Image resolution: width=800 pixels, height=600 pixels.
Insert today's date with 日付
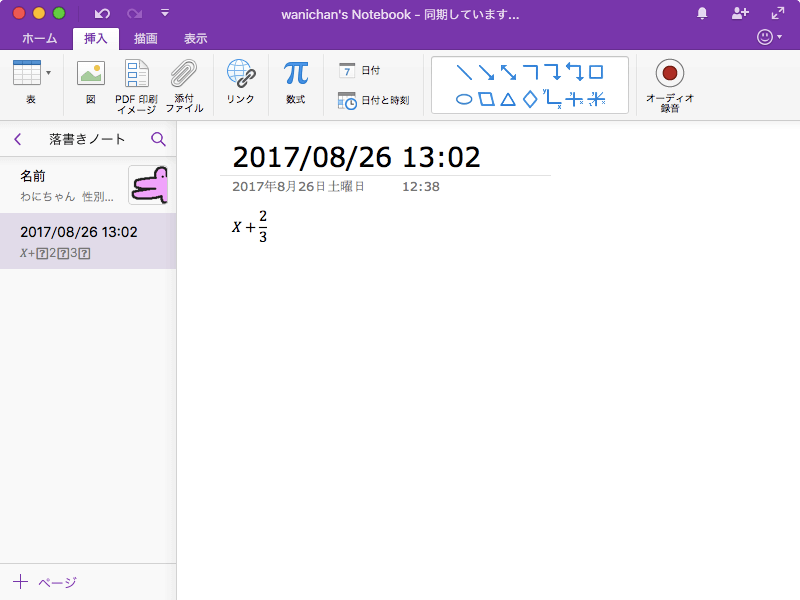tap(360, 70)
